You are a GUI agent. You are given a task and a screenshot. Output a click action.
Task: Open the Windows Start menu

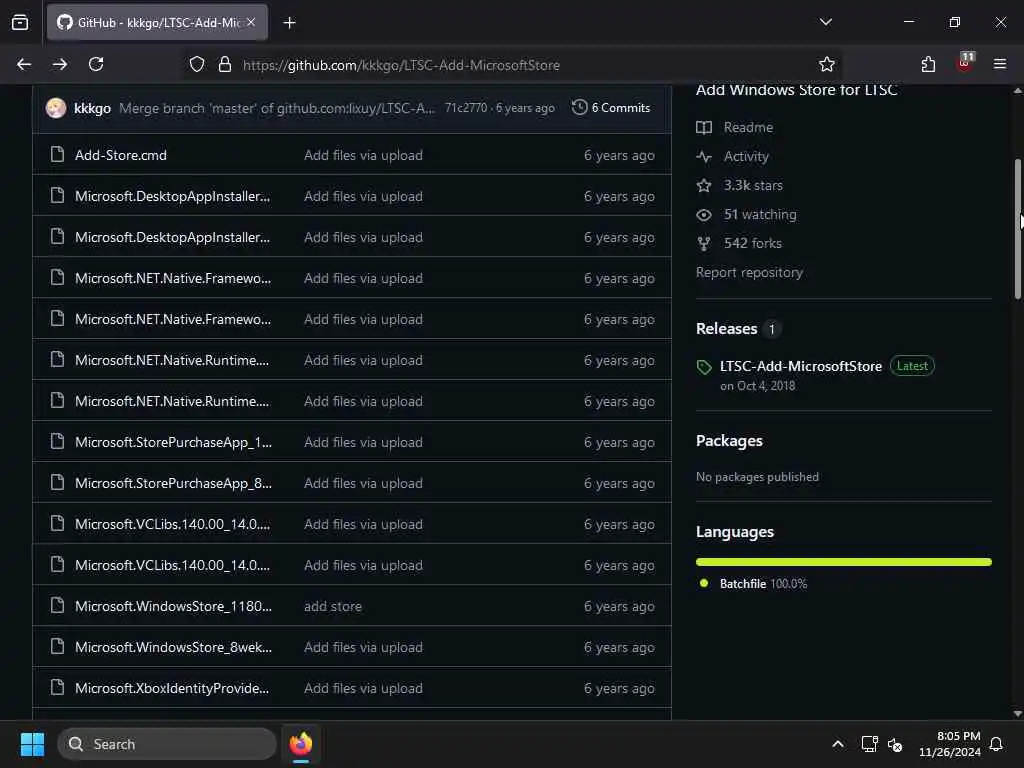(32, 744)
